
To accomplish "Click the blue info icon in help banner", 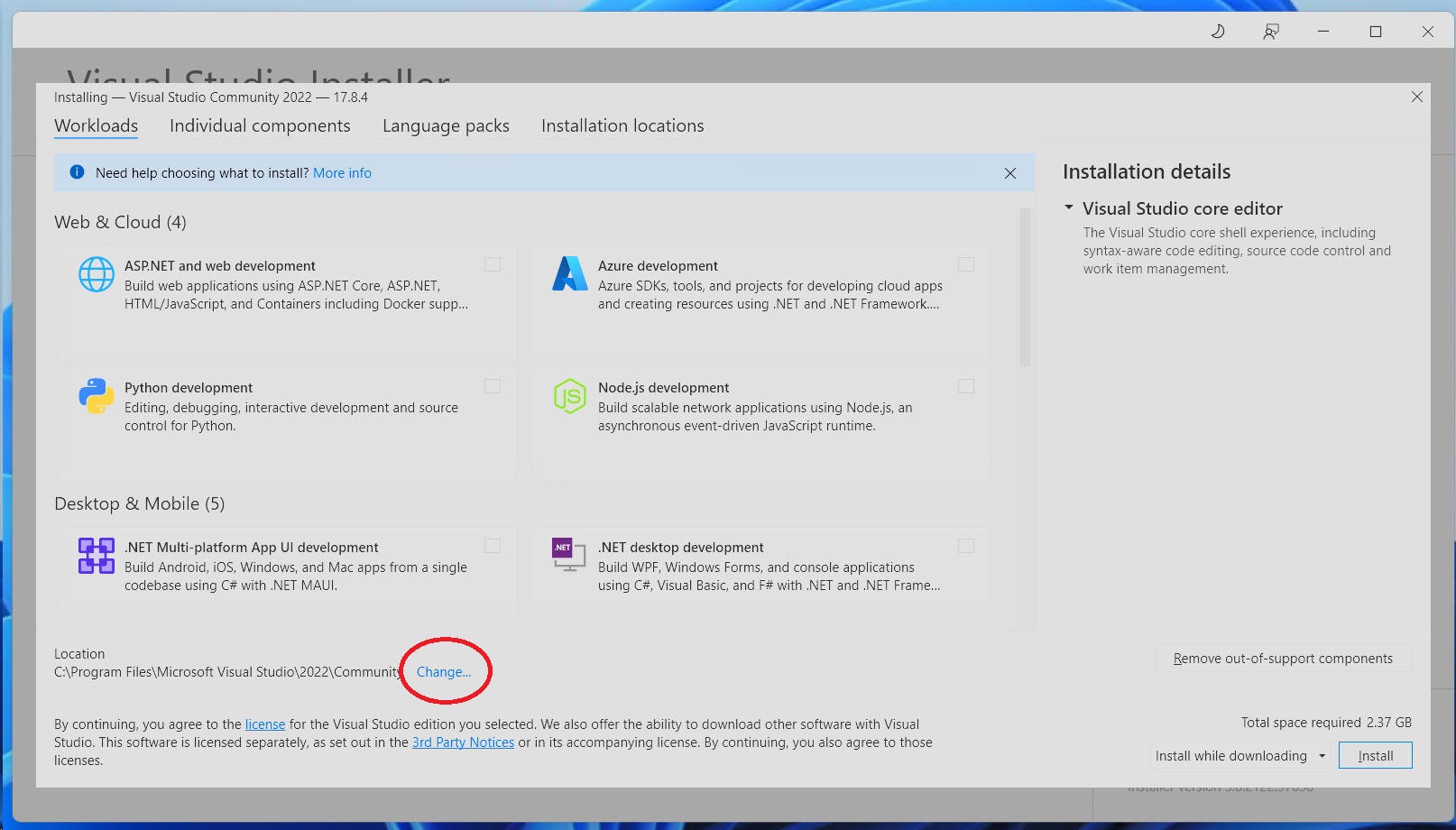I will pyautogui.click(x=78, y=172).
